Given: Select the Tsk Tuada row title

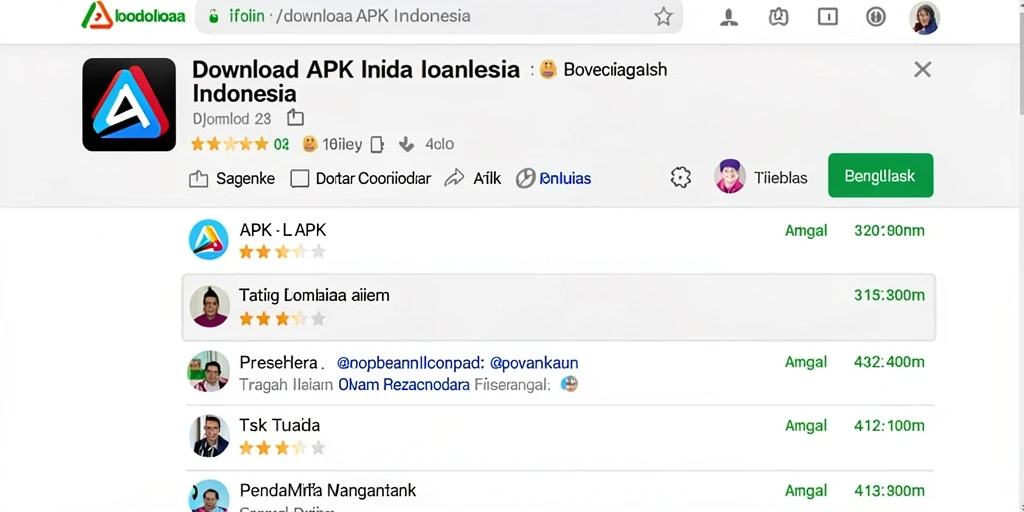Looking at the screenshot, I should point(280,426).
